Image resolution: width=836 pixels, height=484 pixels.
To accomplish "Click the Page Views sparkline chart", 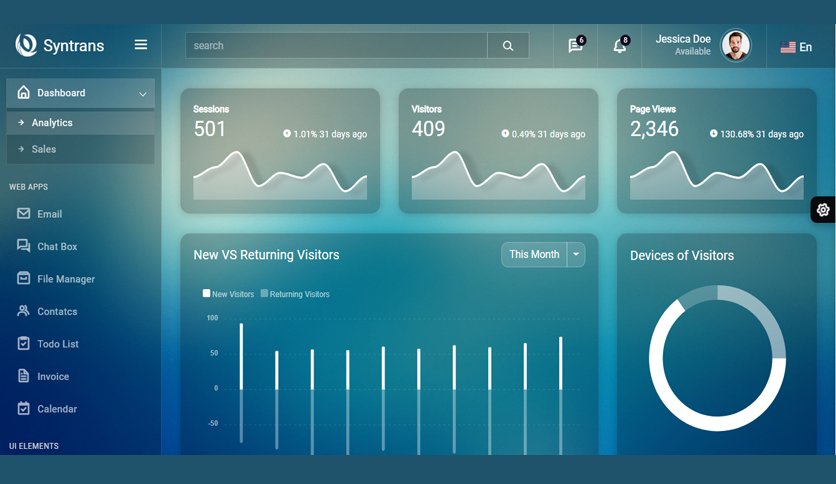I will point(717,175).
